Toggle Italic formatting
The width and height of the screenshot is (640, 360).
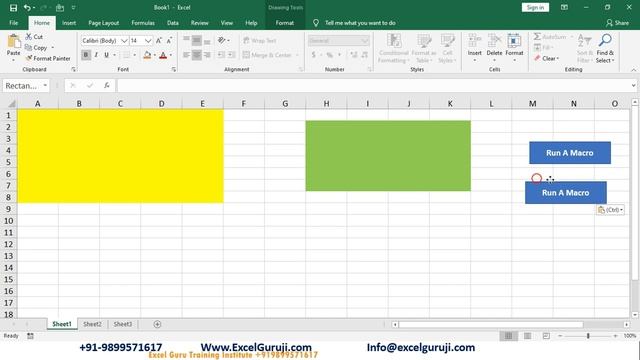96,55
